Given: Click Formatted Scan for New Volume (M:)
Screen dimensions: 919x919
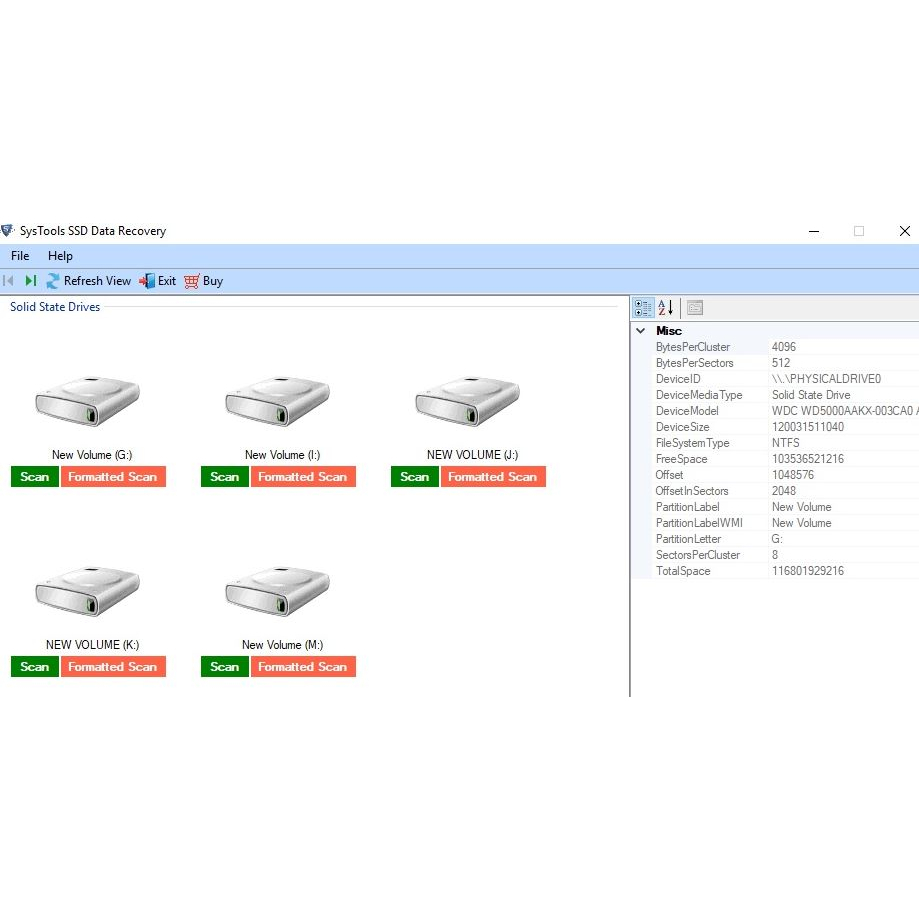Looking at the screenshot, I should click(303, 666).
